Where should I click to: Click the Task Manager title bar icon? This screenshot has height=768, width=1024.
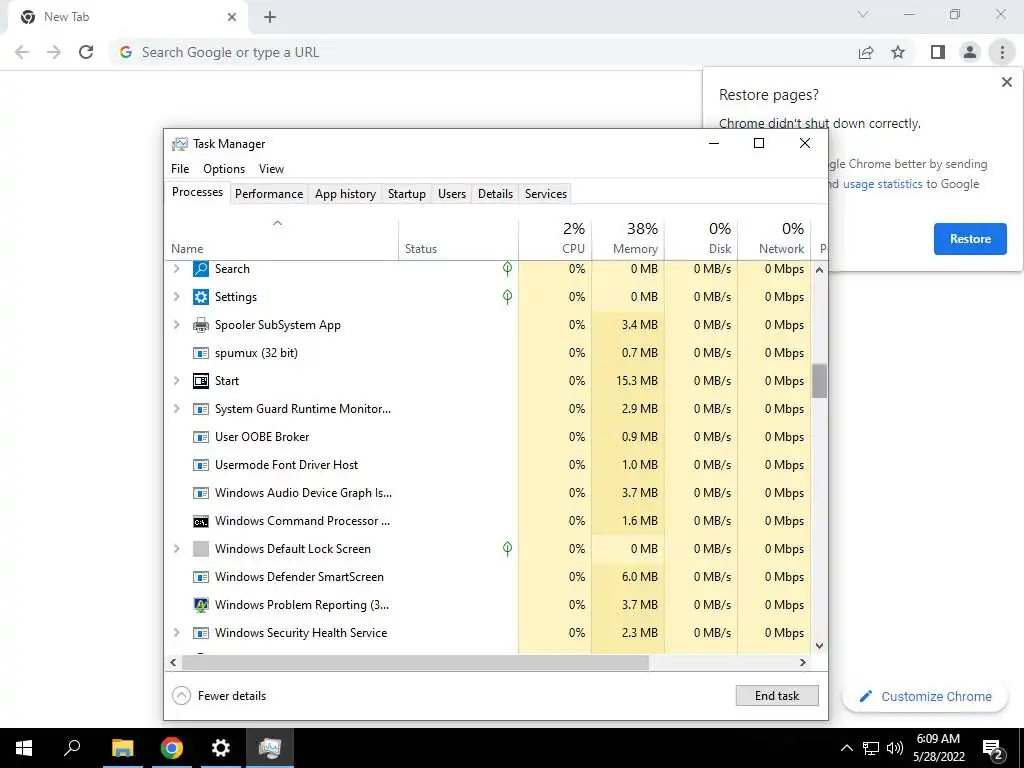tap(180, 144)
